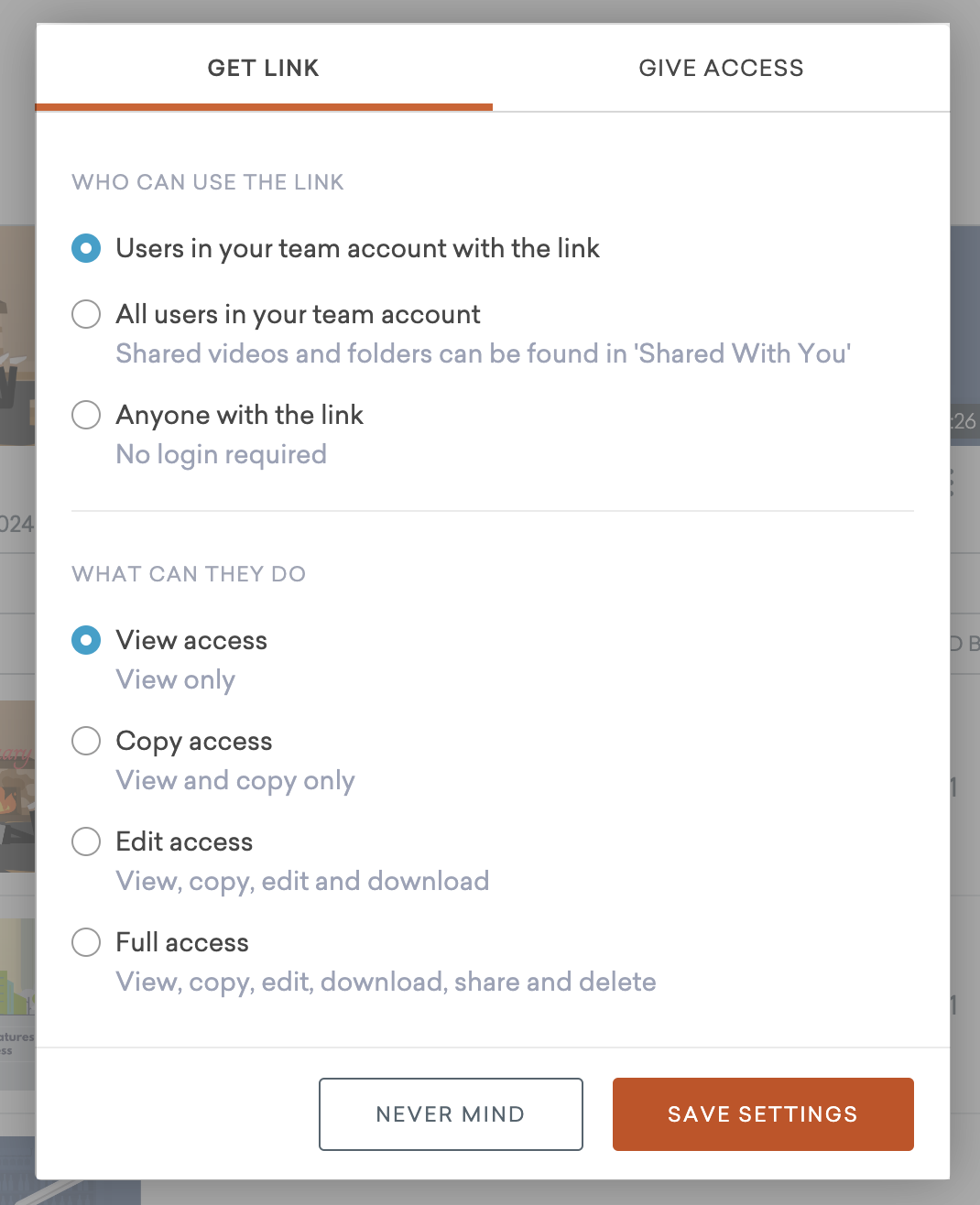The width and height of the screenshot is (980, 1205).
Task: Switch to the GIVE ACCESS tab
Action: coord(721,67)
